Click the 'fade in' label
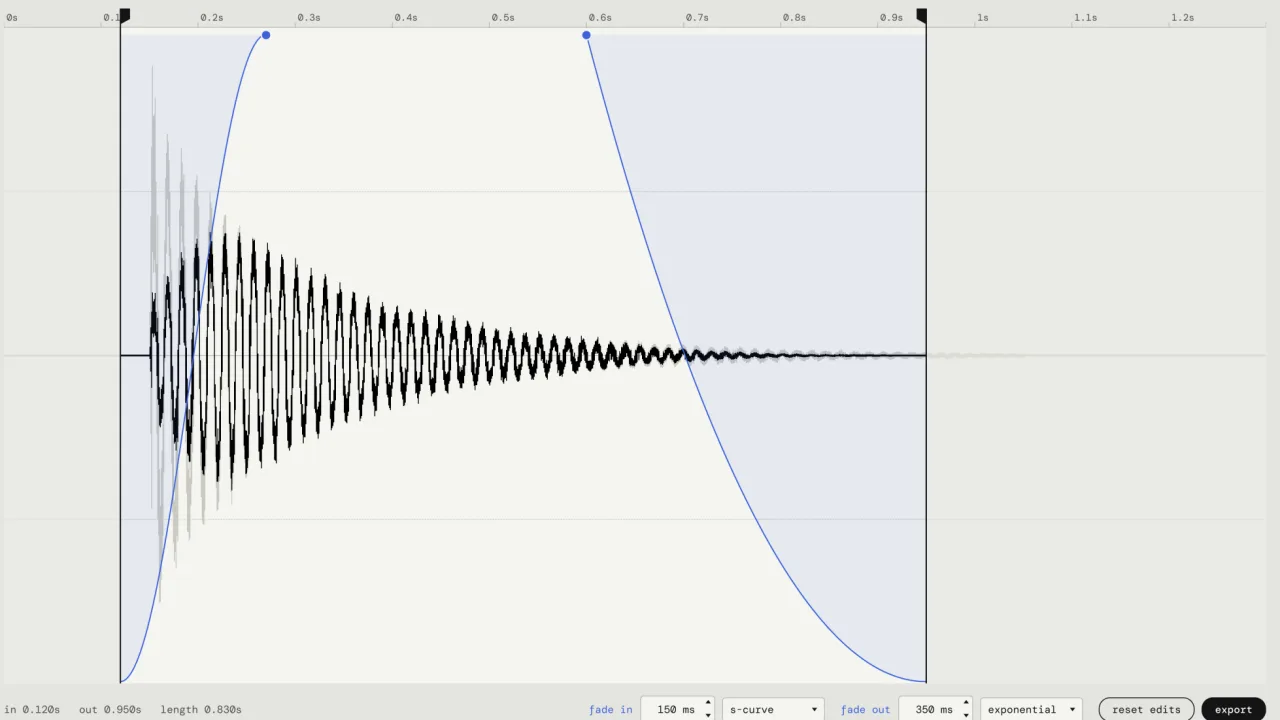 coord(610,709)
